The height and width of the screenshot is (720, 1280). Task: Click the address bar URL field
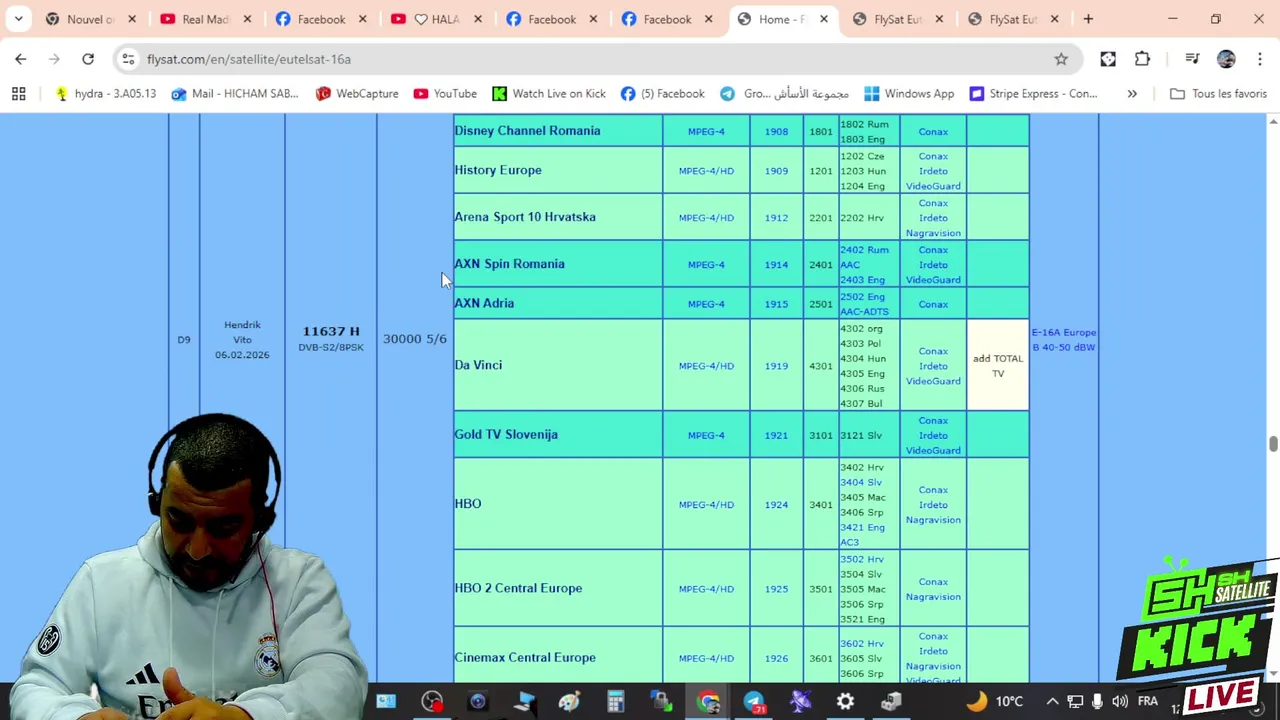click(x=590, y=59)
